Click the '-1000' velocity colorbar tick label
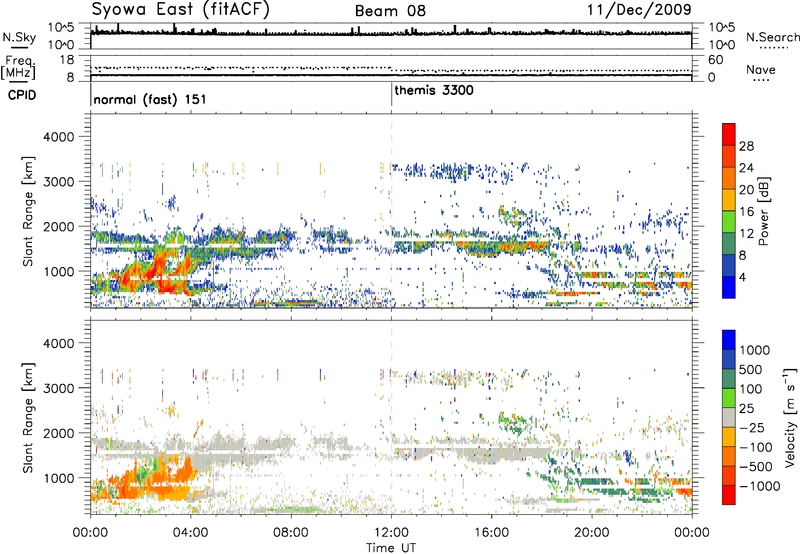This screenshot has height=554, width=800. (760, 486)
